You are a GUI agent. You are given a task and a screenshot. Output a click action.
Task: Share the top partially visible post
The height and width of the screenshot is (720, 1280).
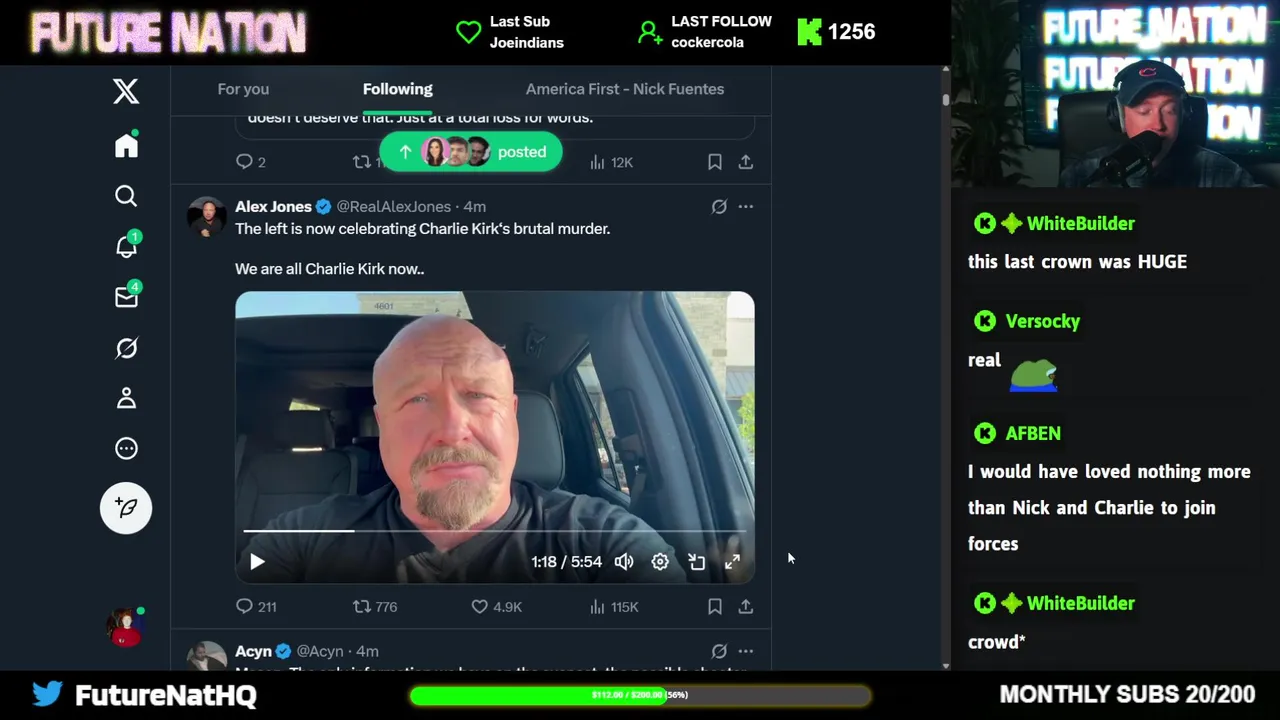coord(746,162)
